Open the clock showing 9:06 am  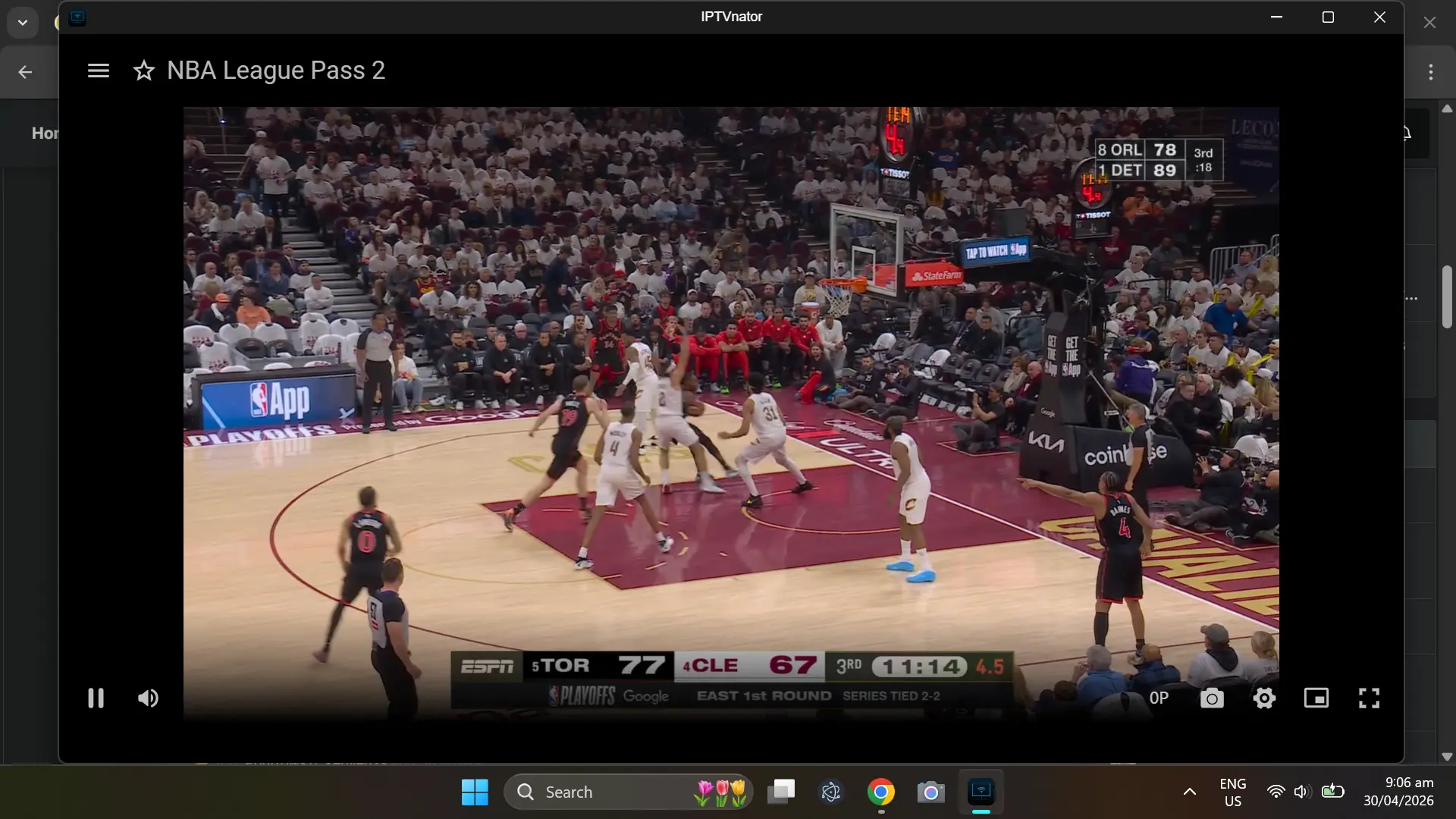(1398, 792)
